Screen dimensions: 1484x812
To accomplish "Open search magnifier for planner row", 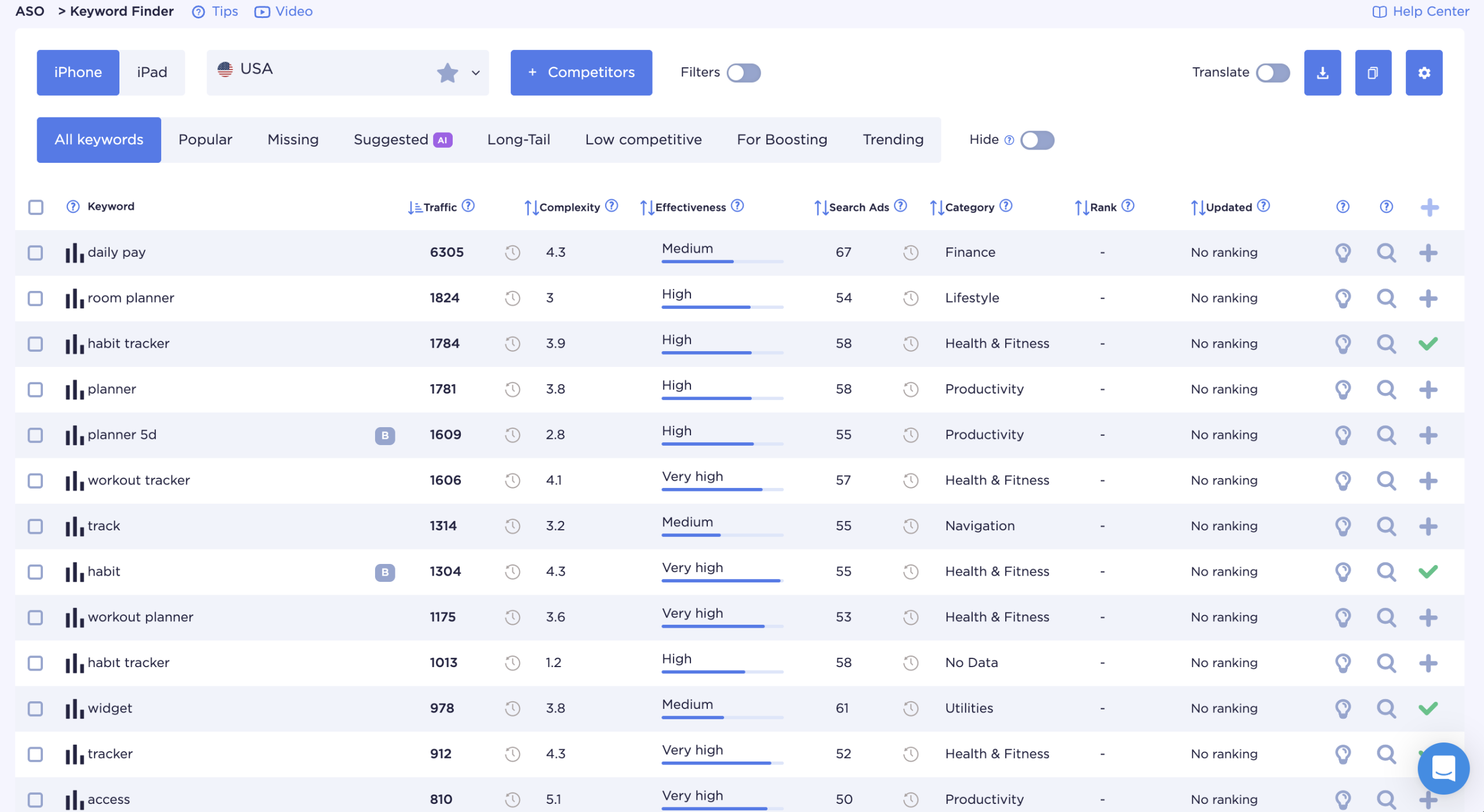I will pos(1386,389).
